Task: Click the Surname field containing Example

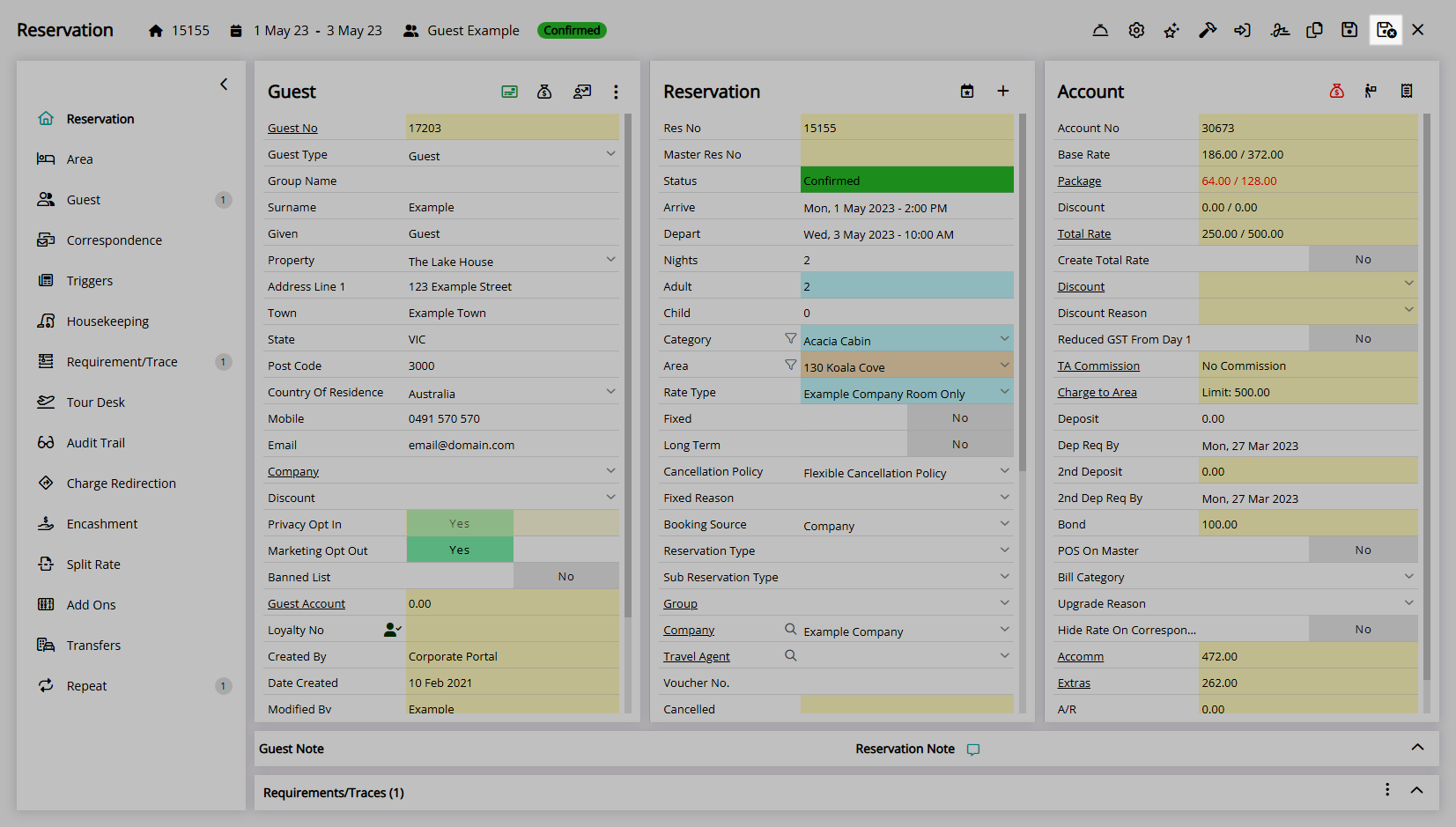Action: click(513, 207)
